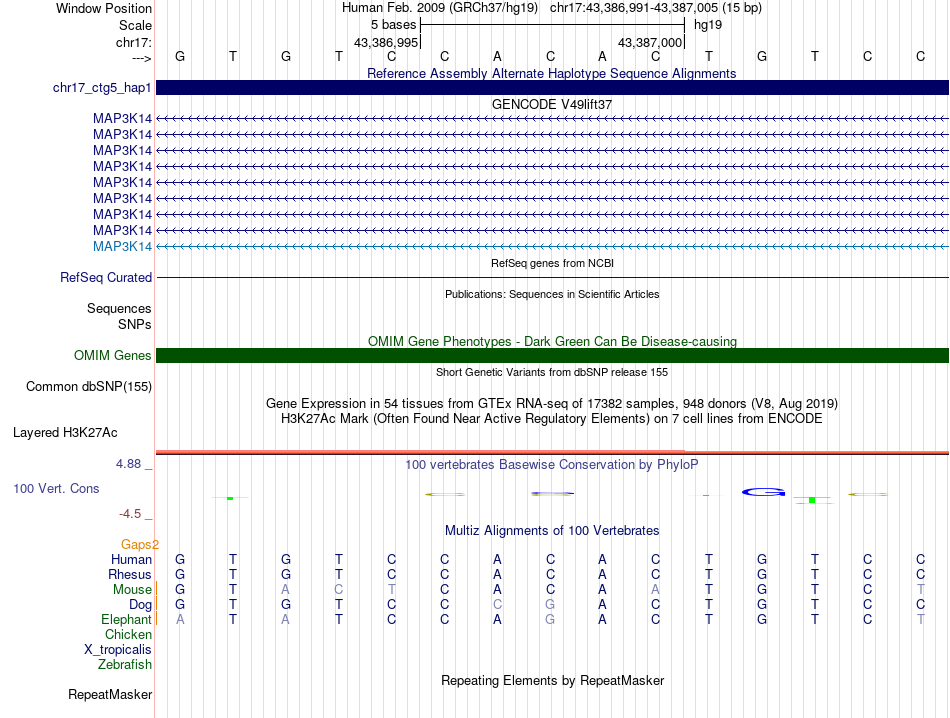Select the Human species row label

pos(131,559)
